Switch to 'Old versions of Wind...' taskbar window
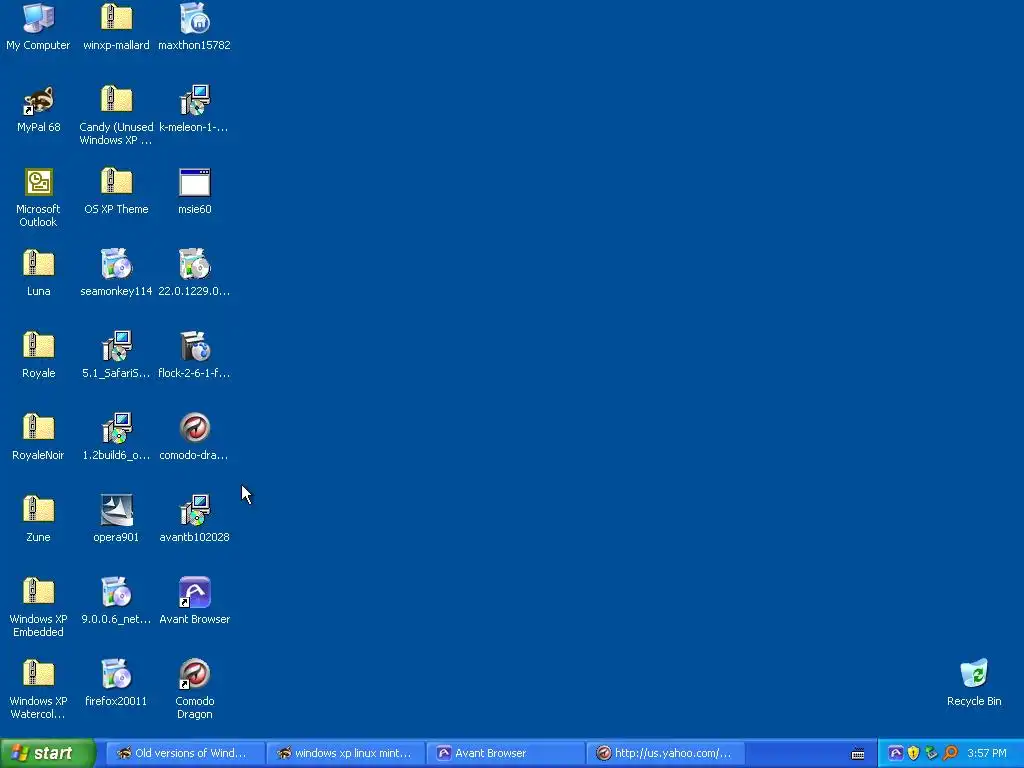 (185, 753)
